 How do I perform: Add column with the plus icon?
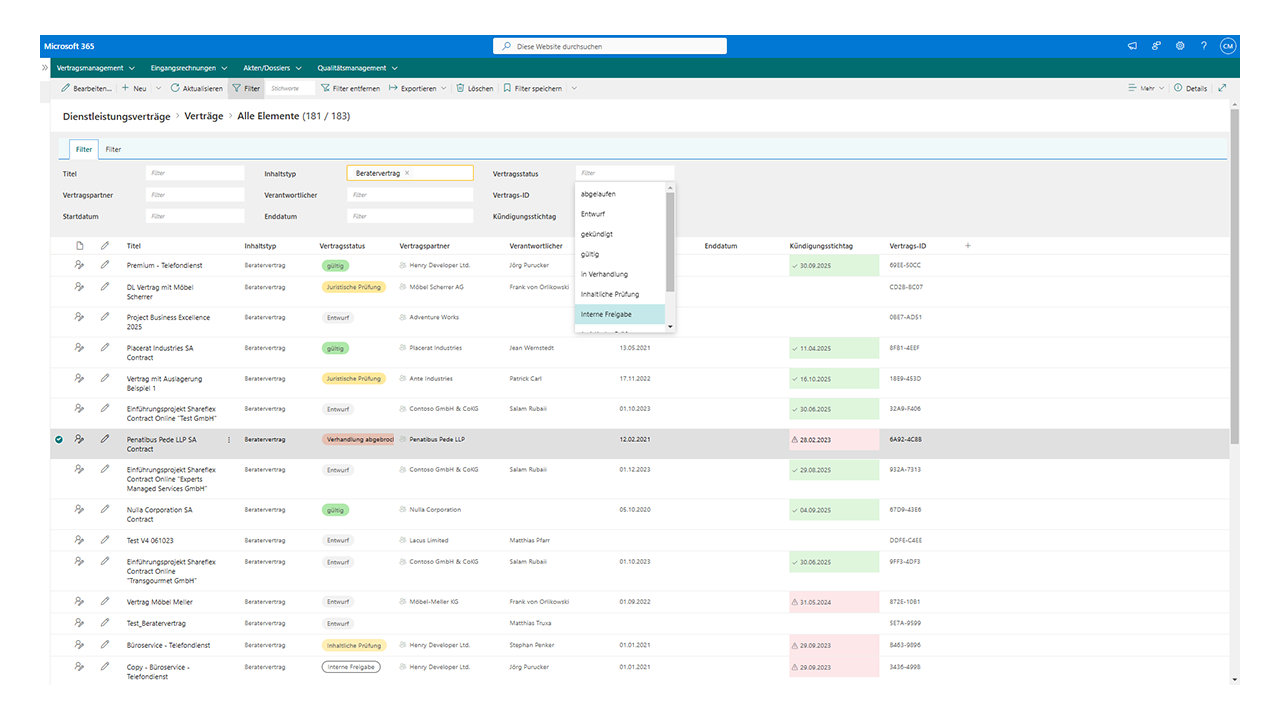point(967,246)
